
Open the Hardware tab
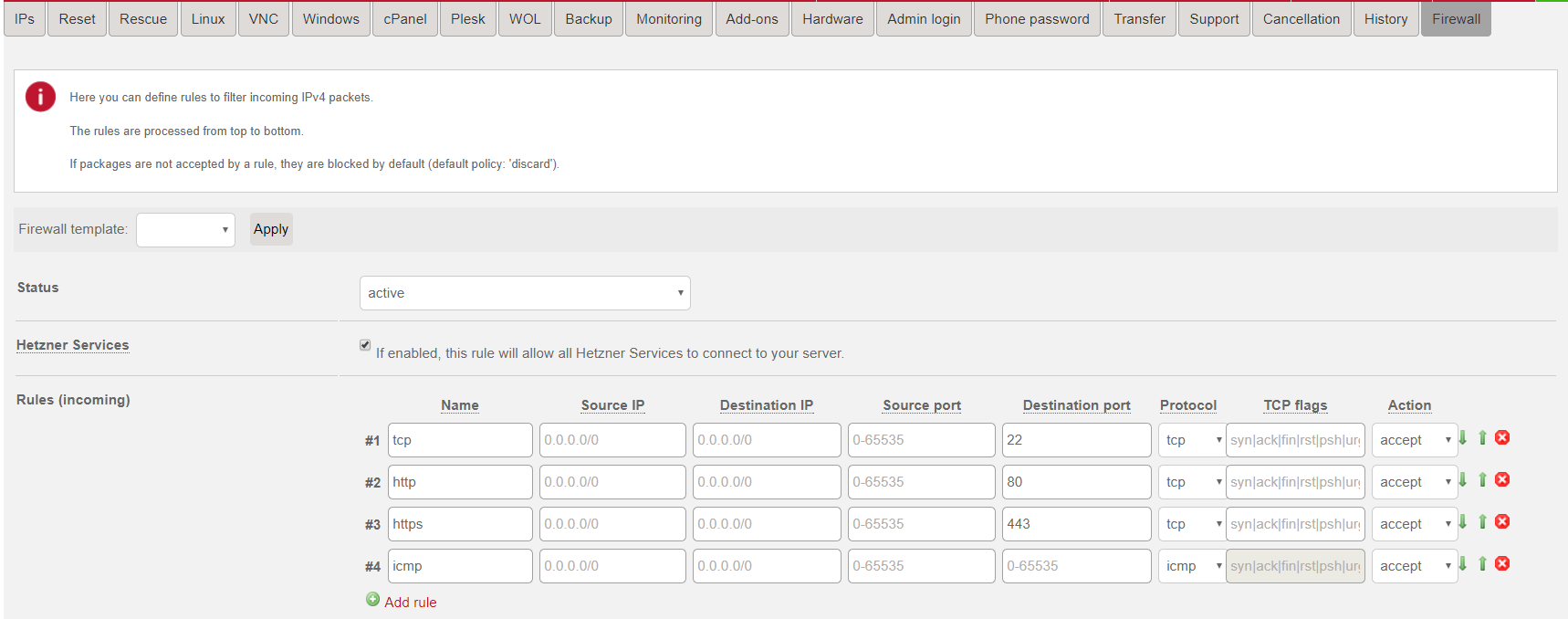[x=832, y=19]
